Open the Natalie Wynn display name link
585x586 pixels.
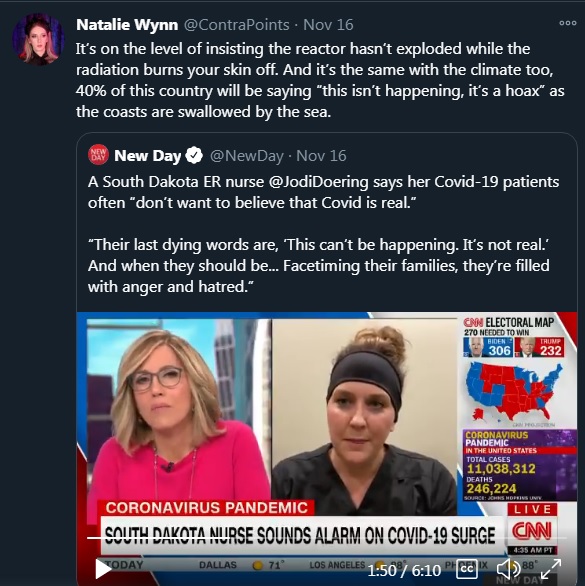click(x=127, y=25)
